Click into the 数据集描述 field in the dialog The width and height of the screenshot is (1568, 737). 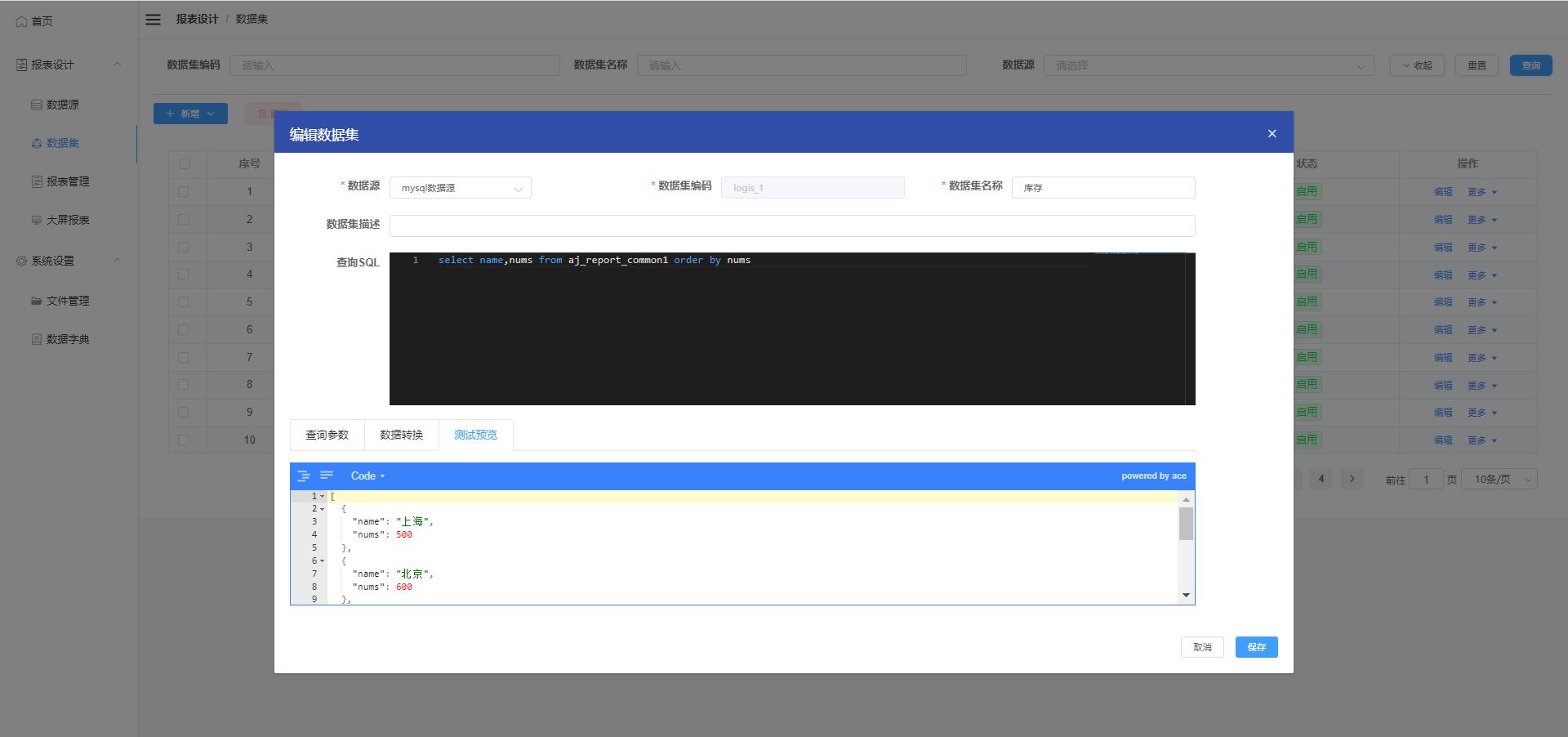[792, 226]
